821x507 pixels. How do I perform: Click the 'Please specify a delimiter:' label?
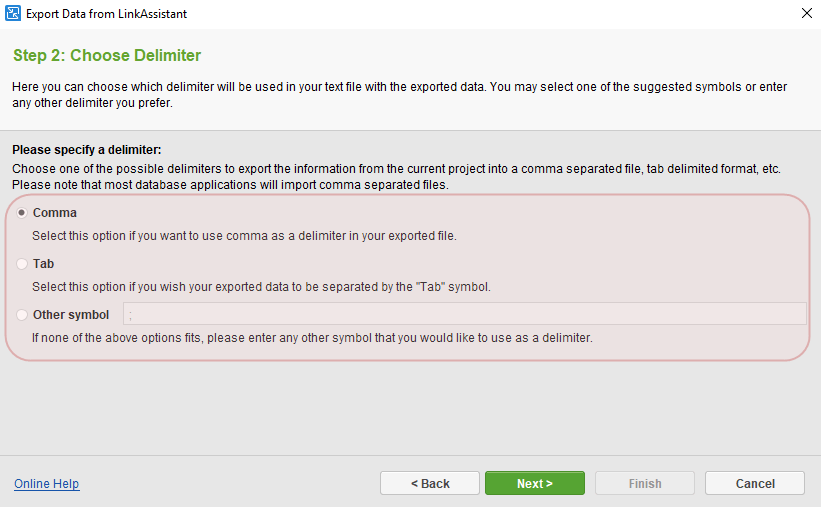[87, 150]
